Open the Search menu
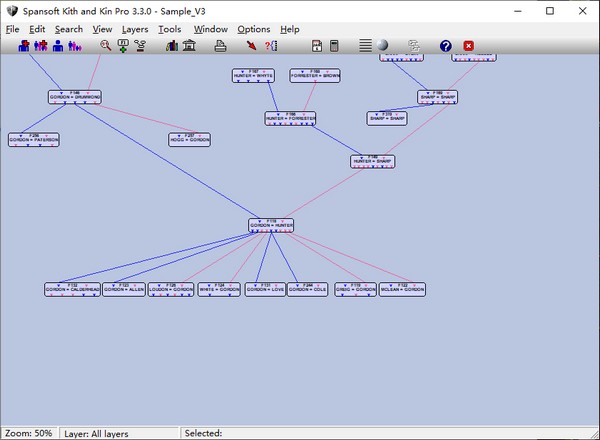Viewport: 600px width, 440px height. 69,29
